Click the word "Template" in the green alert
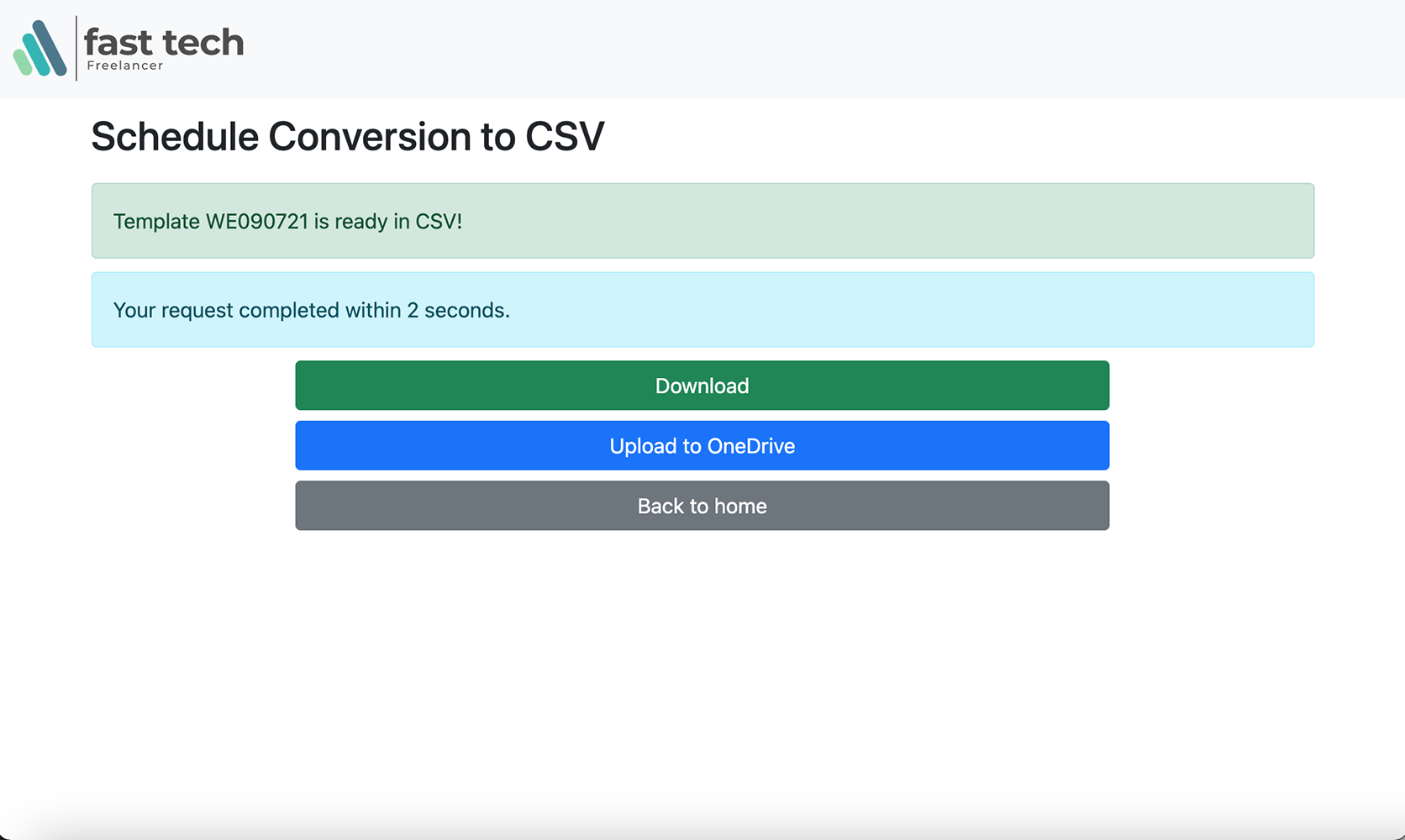Screen dimensions: 1405x840 156,222
